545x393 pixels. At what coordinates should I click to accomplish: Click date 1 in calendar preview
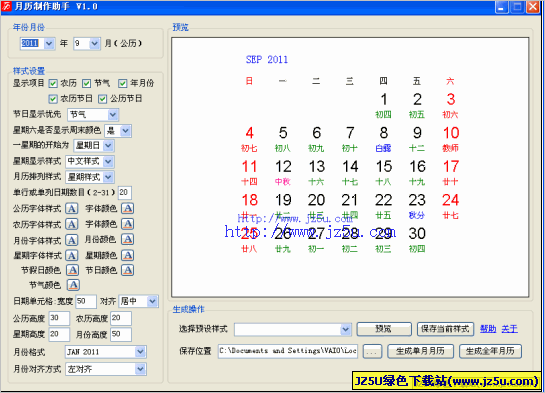(x=384, y=100)
